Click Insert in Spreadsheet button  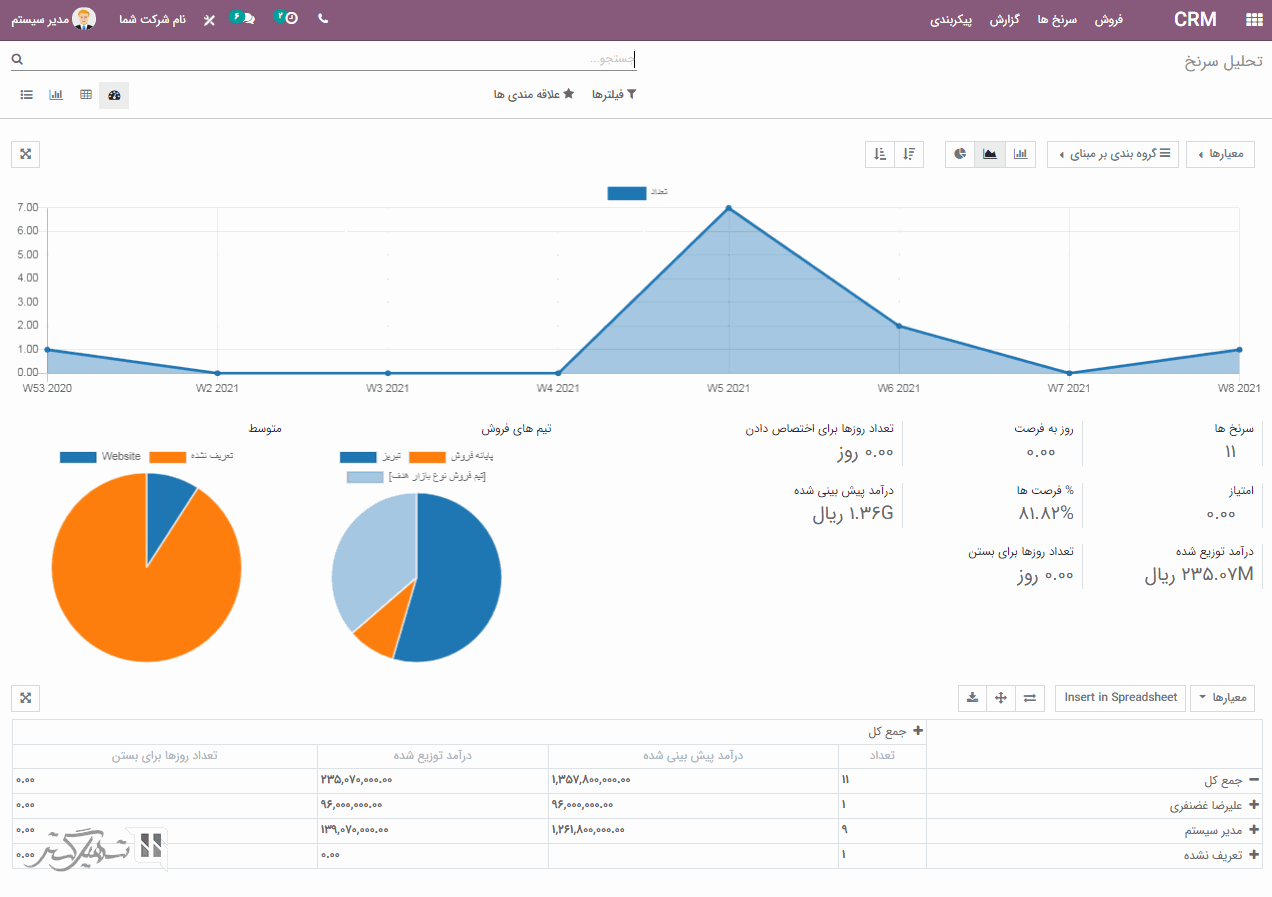click(x=1120, y=698)
